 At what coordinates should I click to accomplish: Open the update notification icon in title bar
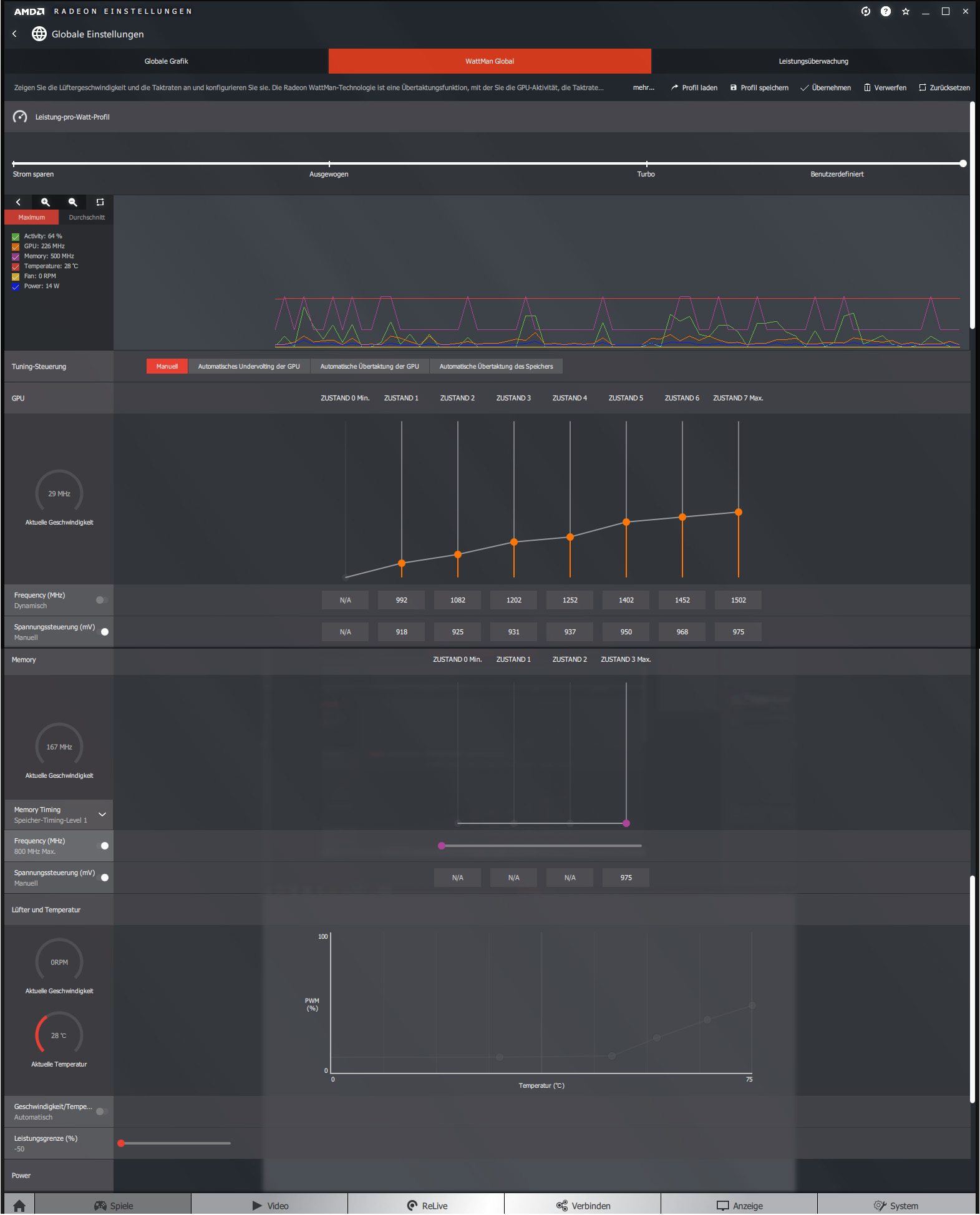click(866, 11)
